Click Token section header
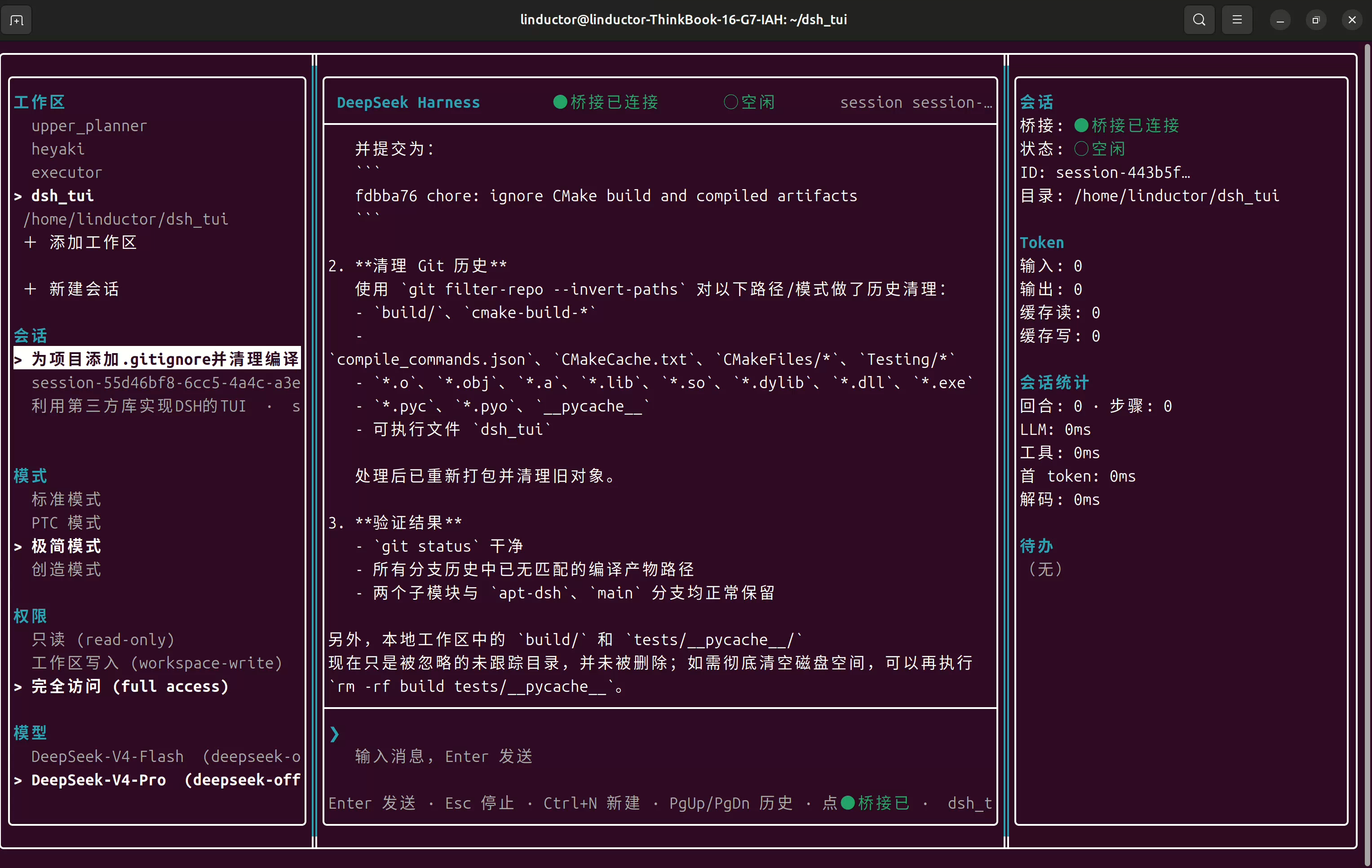The height and width of the screenshot is (868, 1372). 1042,242
